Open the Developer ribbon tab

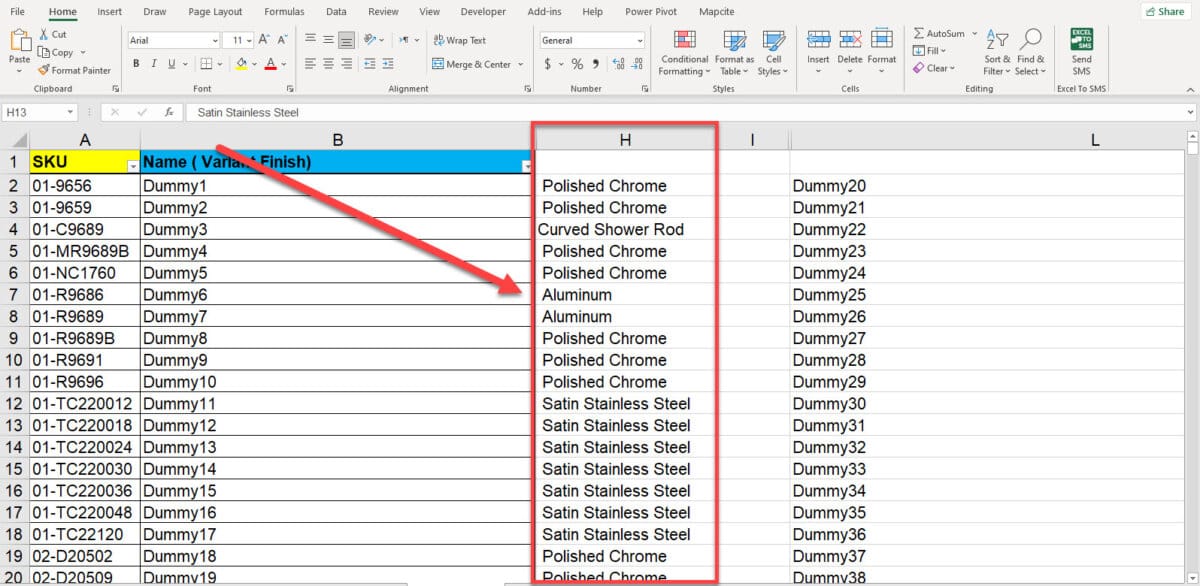[483, 11]
